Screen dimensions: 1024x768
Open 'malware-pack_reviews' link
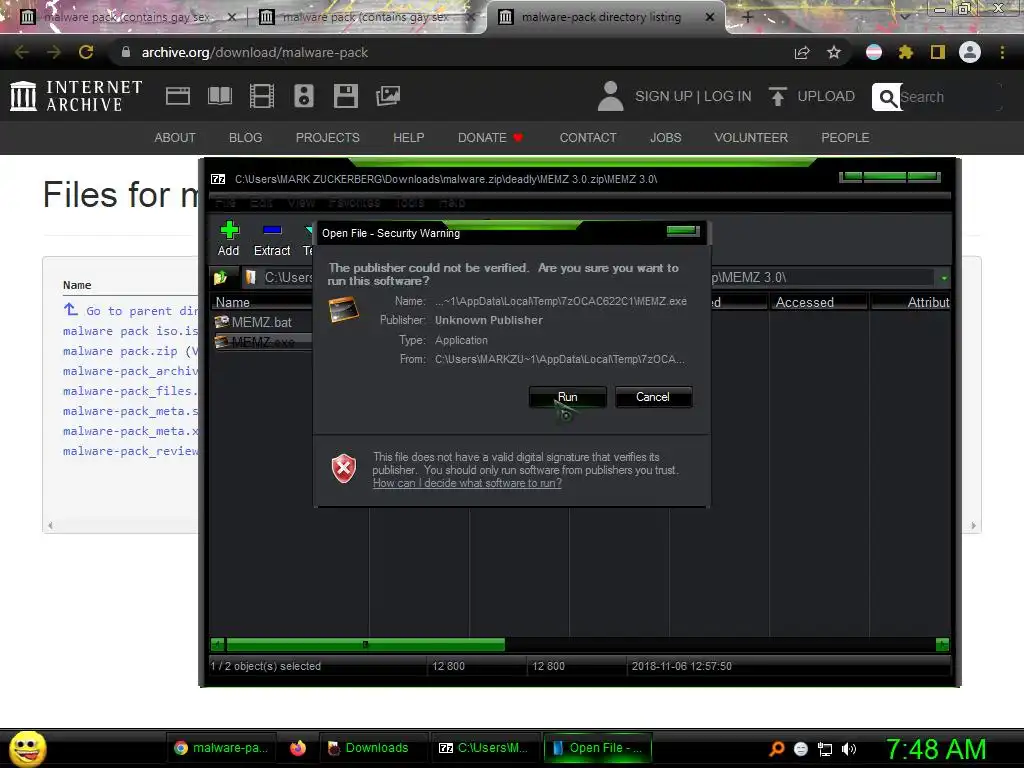131,451
